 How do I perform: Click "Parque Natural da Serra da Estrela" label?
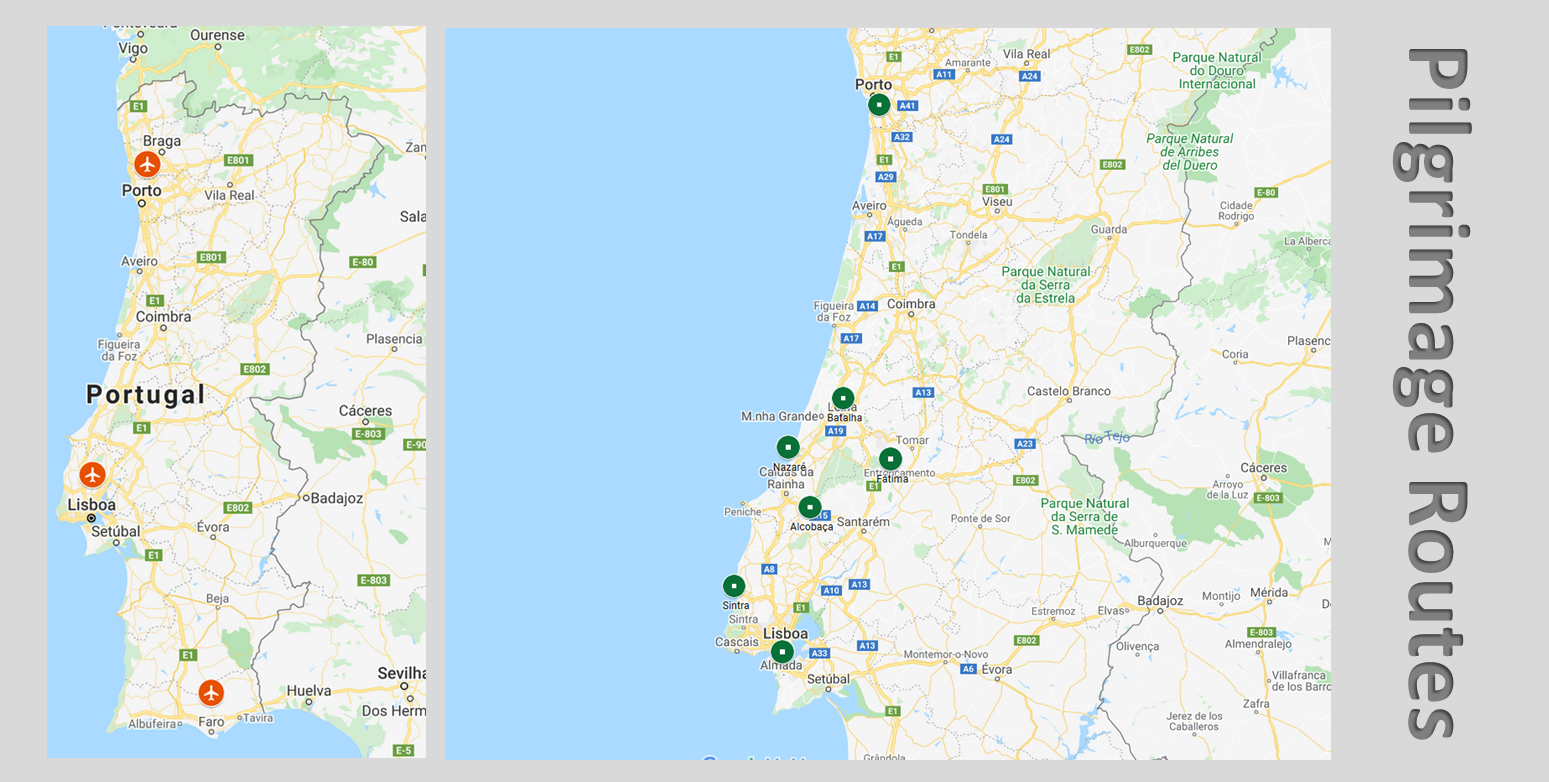(x=1046, y=285)
